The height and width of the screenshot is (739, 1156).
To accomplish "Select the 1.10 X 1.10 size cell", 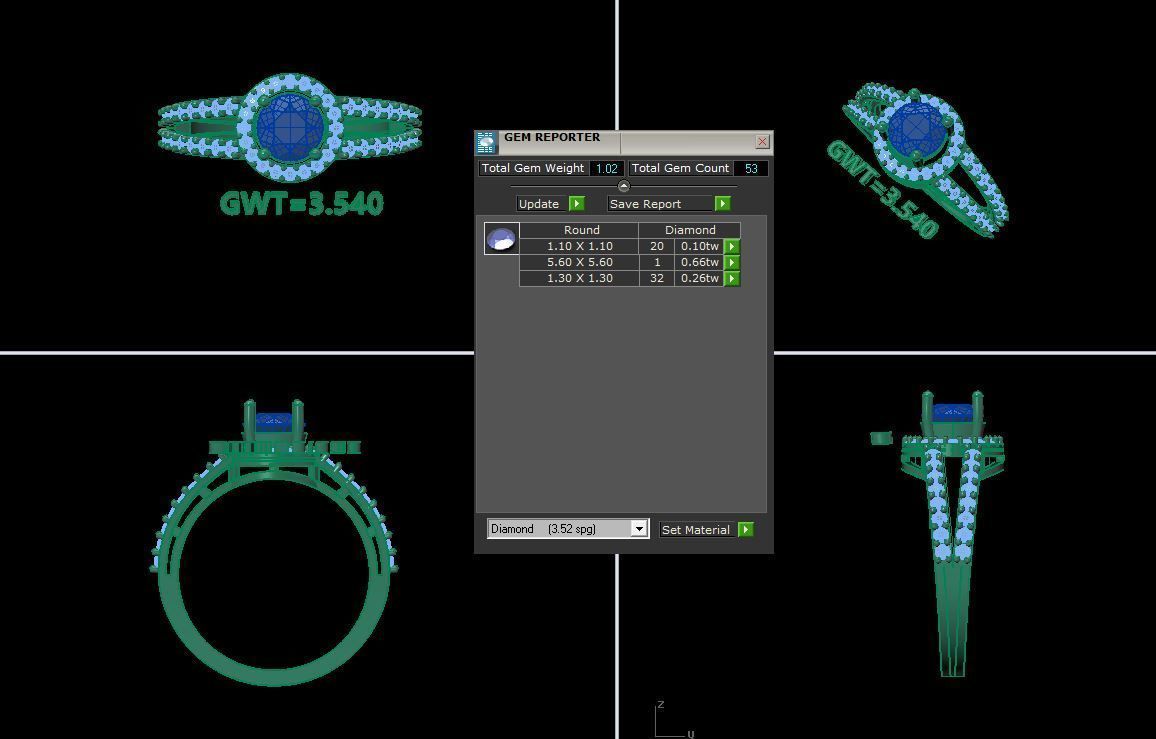I will [579, 246].
